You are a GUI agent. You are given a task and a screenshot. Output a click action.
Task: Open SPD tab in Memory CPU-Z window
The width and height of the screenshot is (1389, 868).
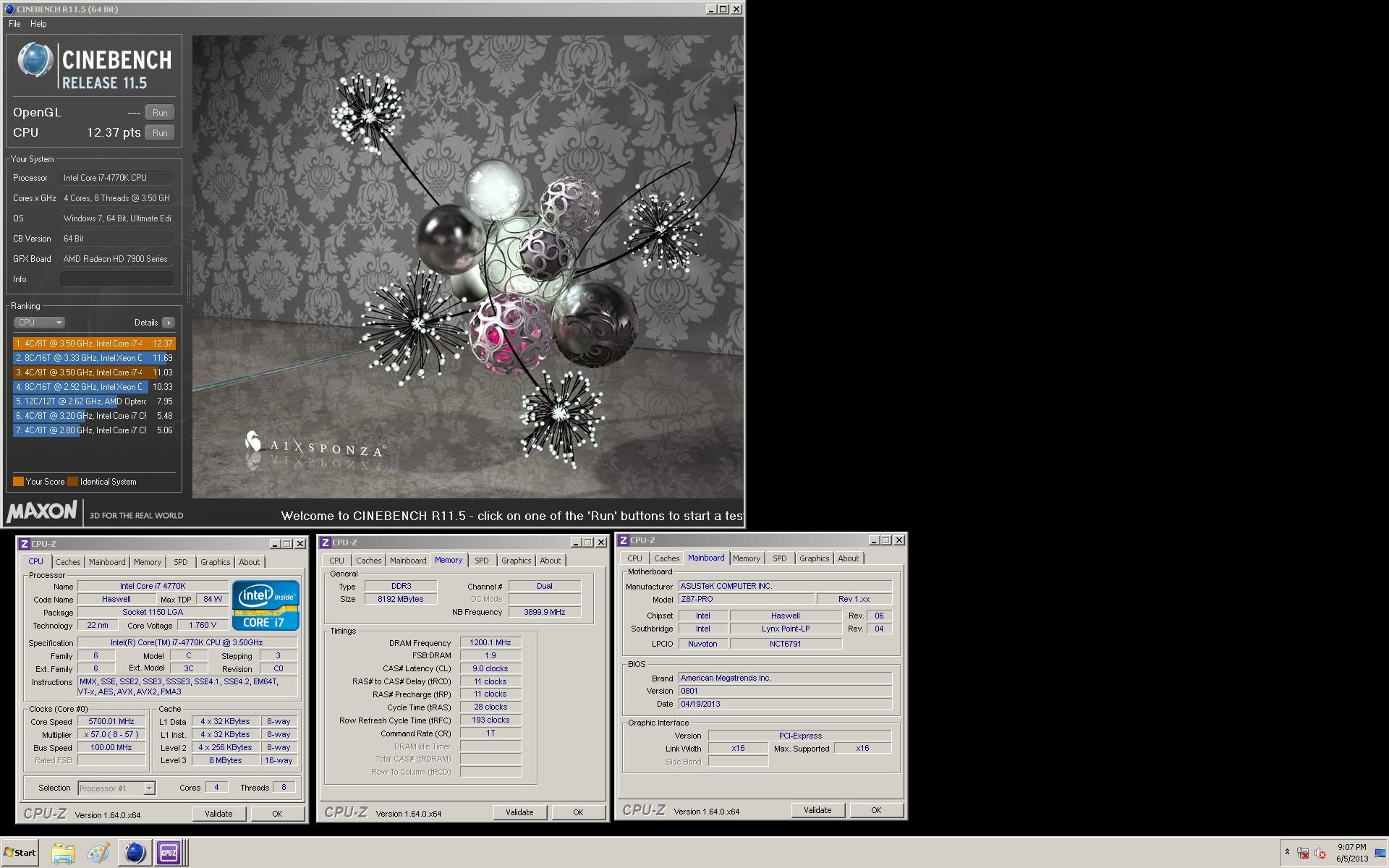pyautogui.click(x=482, y=561)
